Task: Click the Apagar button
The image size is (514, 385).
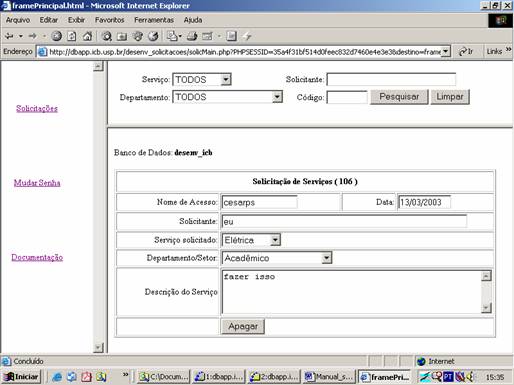Action: (x=243, y=326)
